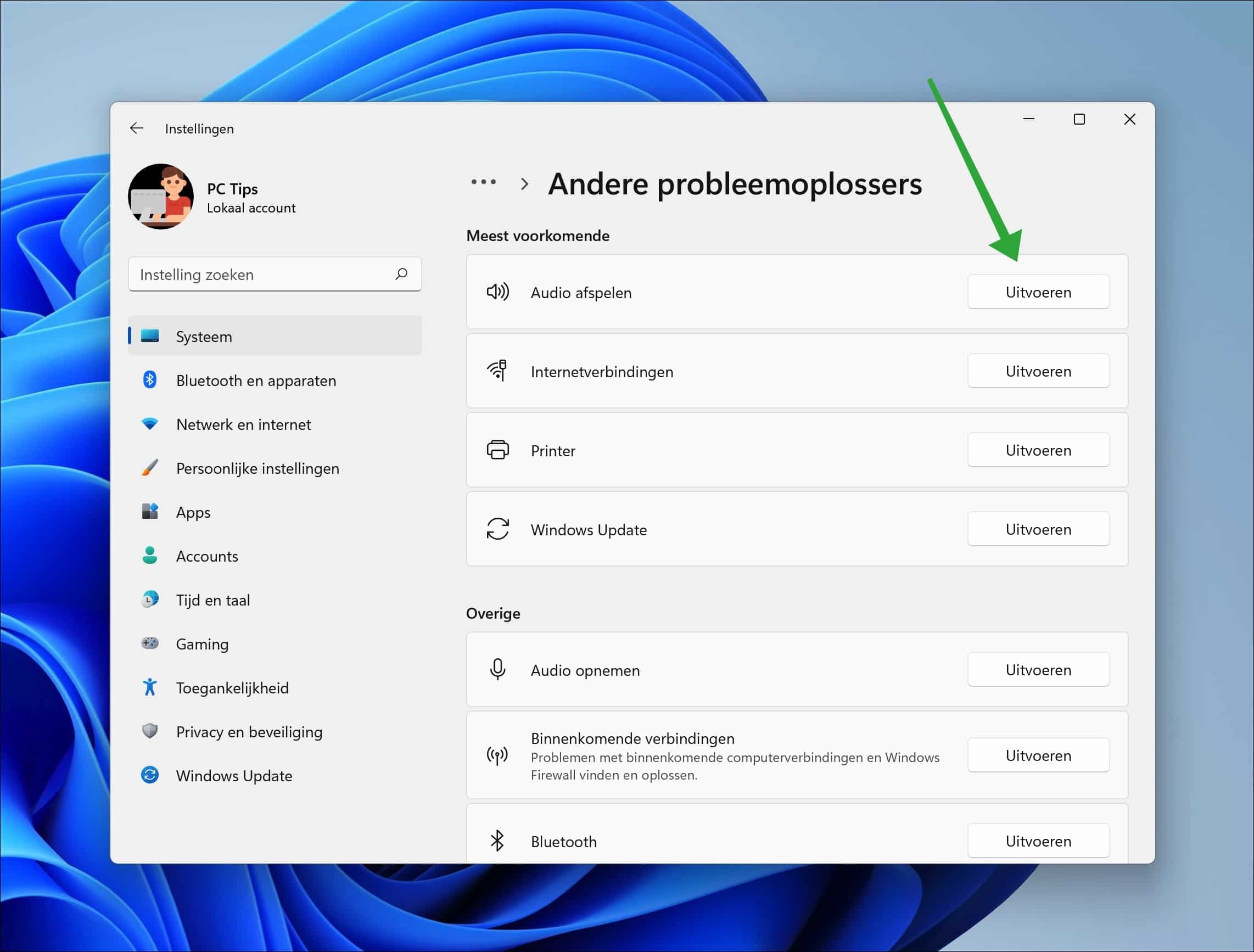The image size is (1254, 952).
Task: Minimize the Instellingen window
Action: (x=1028, y=119)
